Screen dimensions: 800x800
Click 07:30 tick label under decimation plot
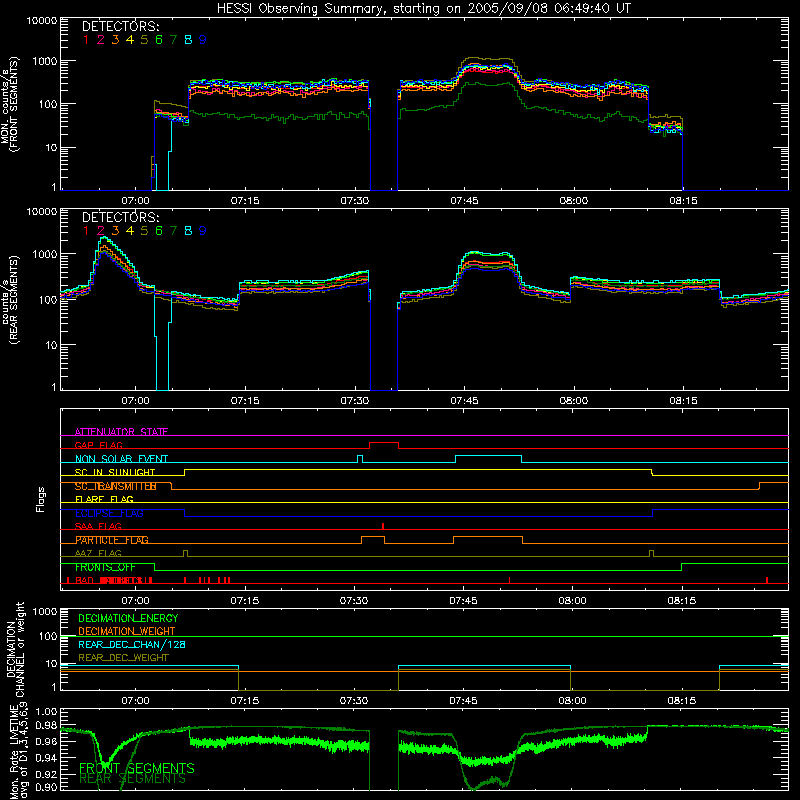tap(354, 701)
